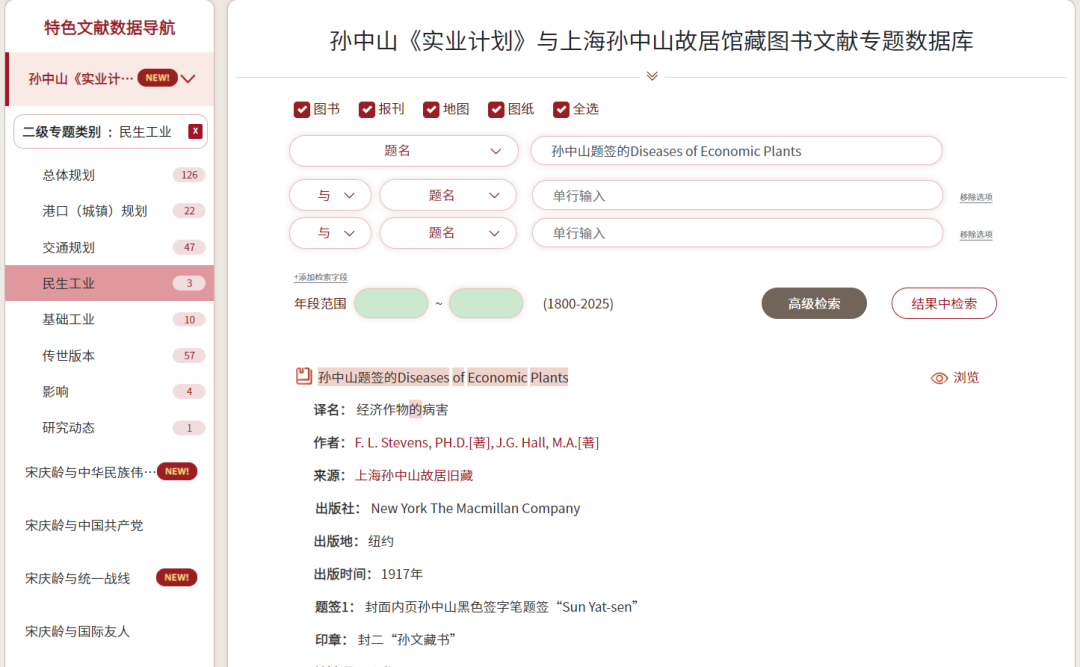Click the double-chevron below the database title
The height and width of the screenshot is (667, 1080).
point(652,75)
